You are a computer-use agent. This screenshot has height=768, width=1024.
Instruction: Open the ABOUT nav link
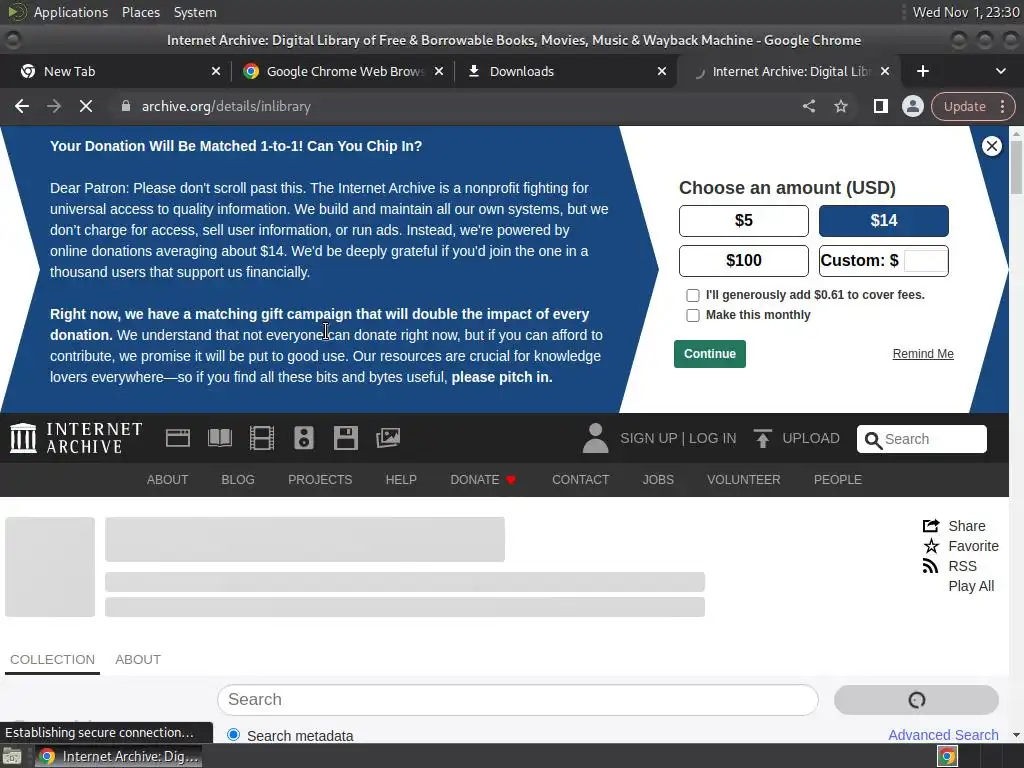(167, 479)
